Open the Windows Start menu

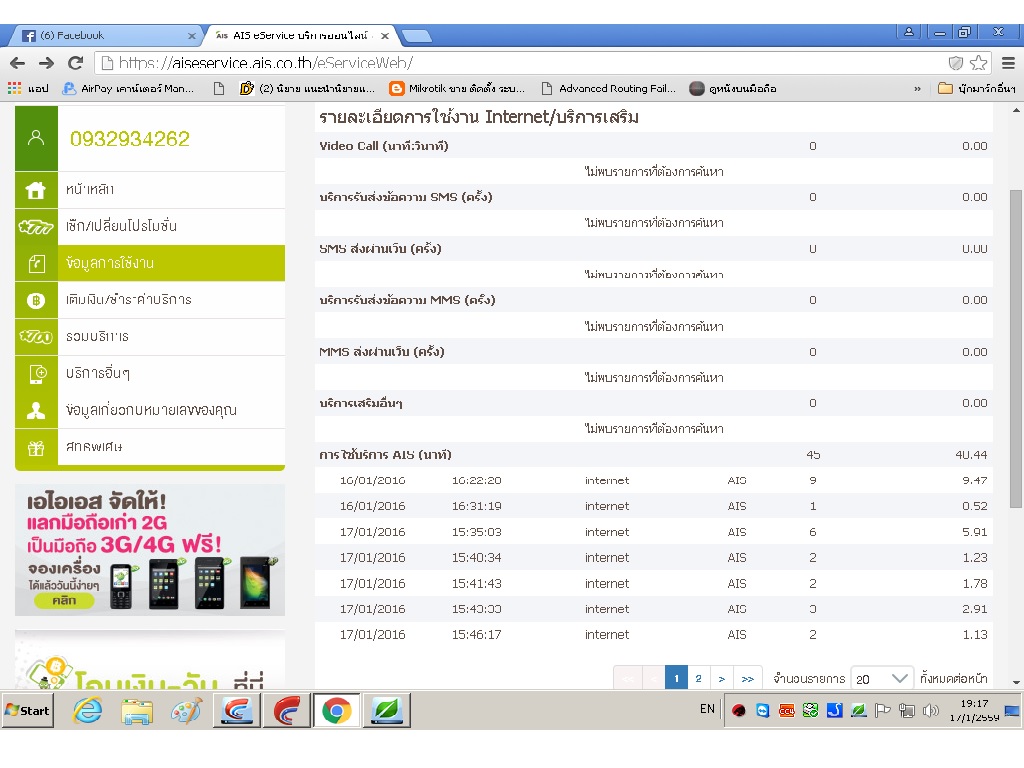tap(28, 711)
